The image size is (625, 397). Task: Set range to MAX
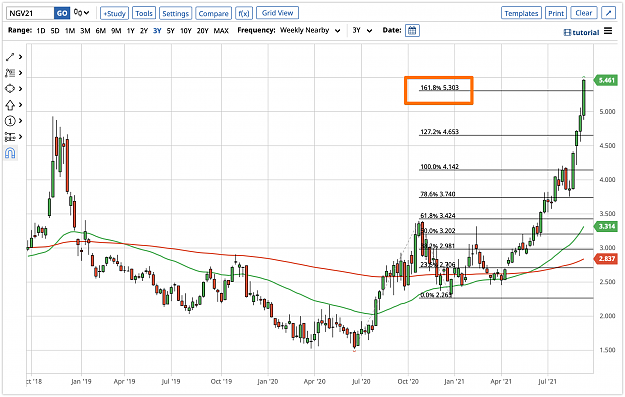point(221,31)
